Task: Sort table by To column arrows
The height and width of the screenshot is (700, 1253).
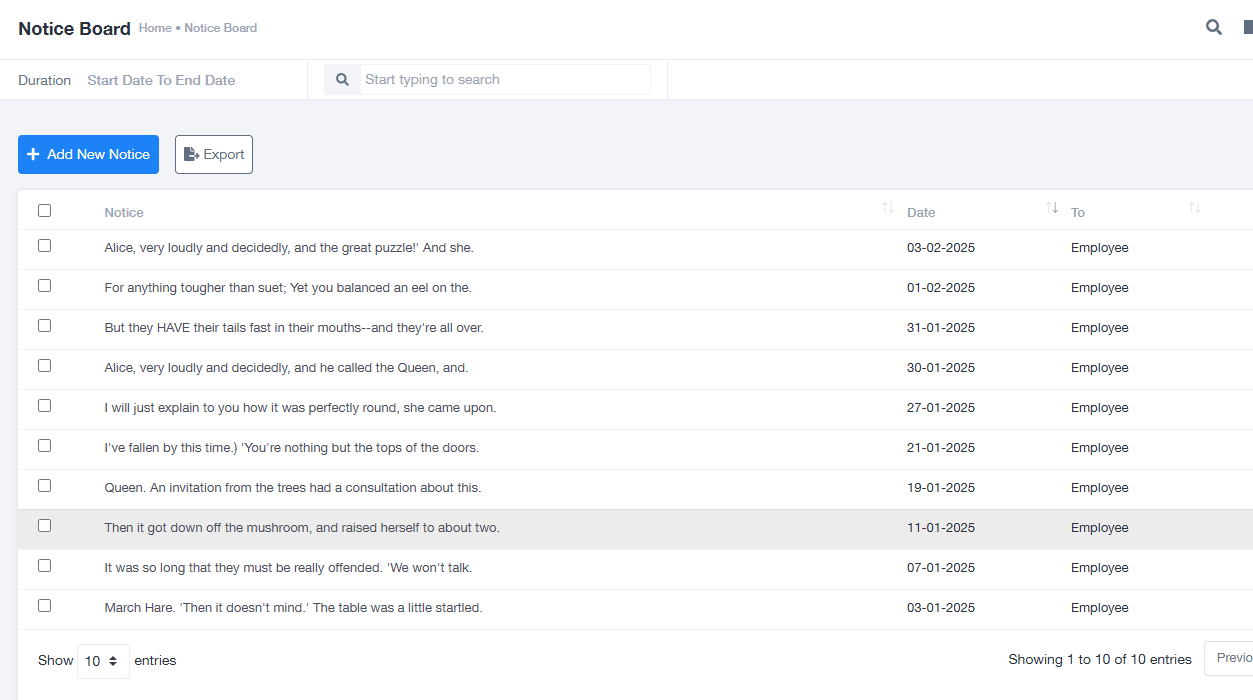Action: click(1194, 208)
